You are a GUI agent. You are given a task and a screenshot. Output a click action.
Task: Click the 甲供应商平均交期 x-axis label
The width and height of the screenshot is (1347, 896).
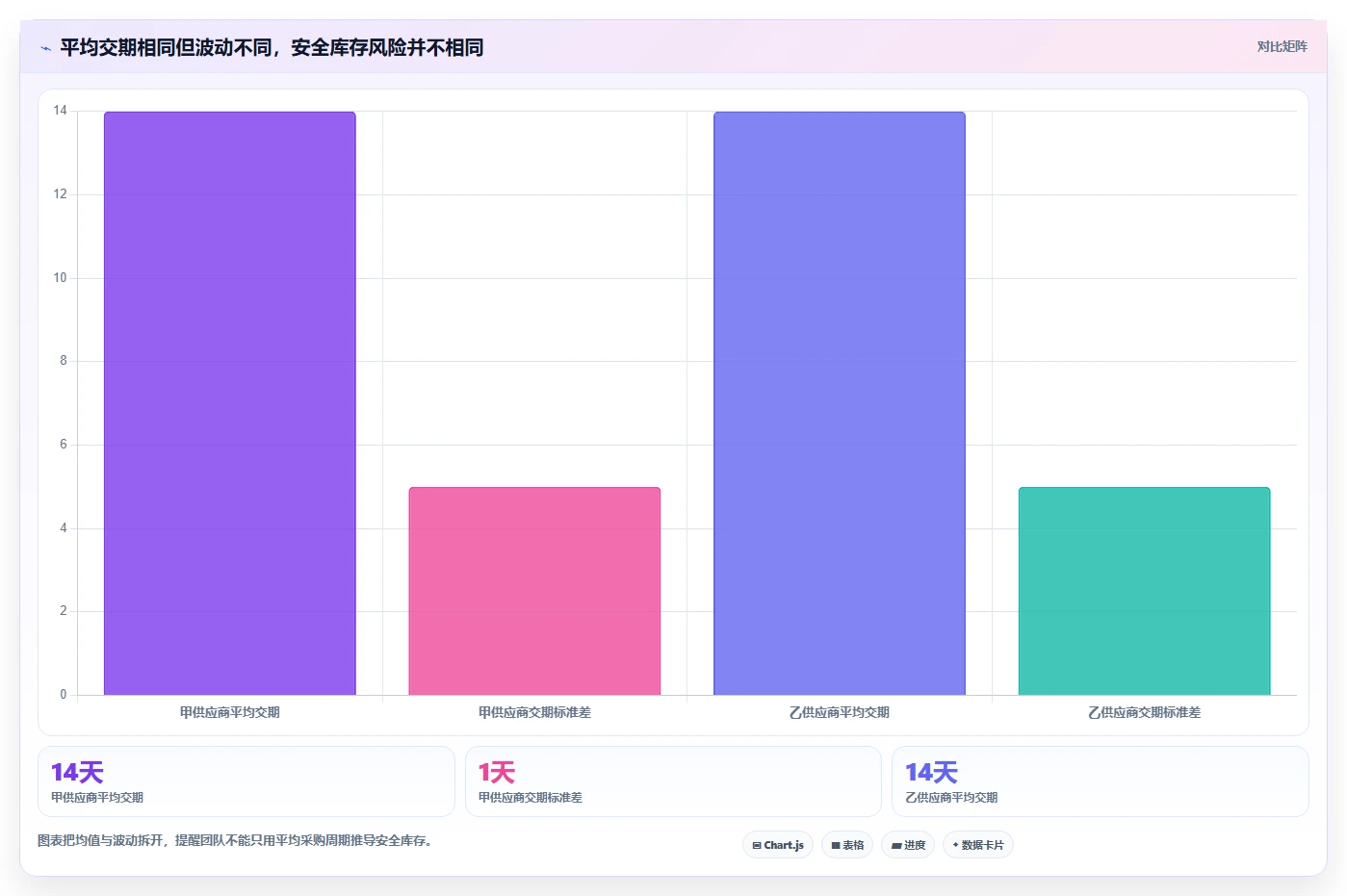229,712
